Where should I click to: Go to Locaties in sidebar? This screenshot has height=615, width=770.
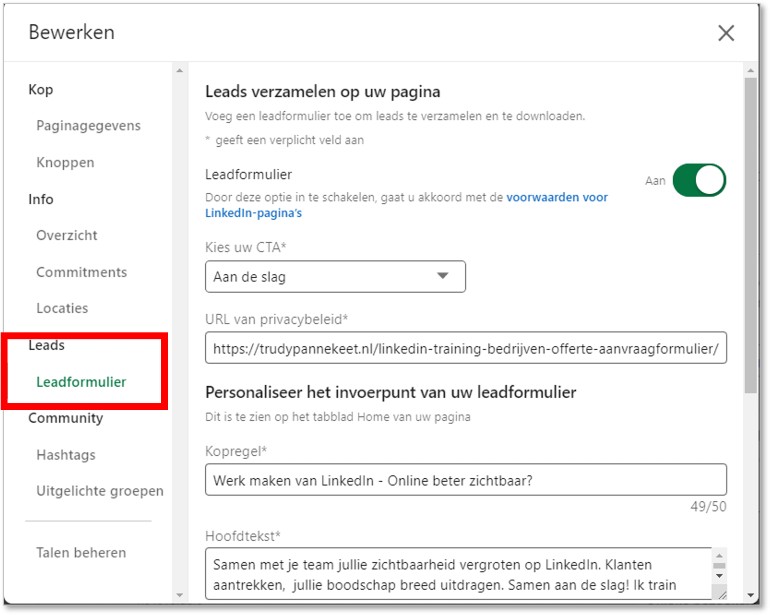[x=62, y=308]
